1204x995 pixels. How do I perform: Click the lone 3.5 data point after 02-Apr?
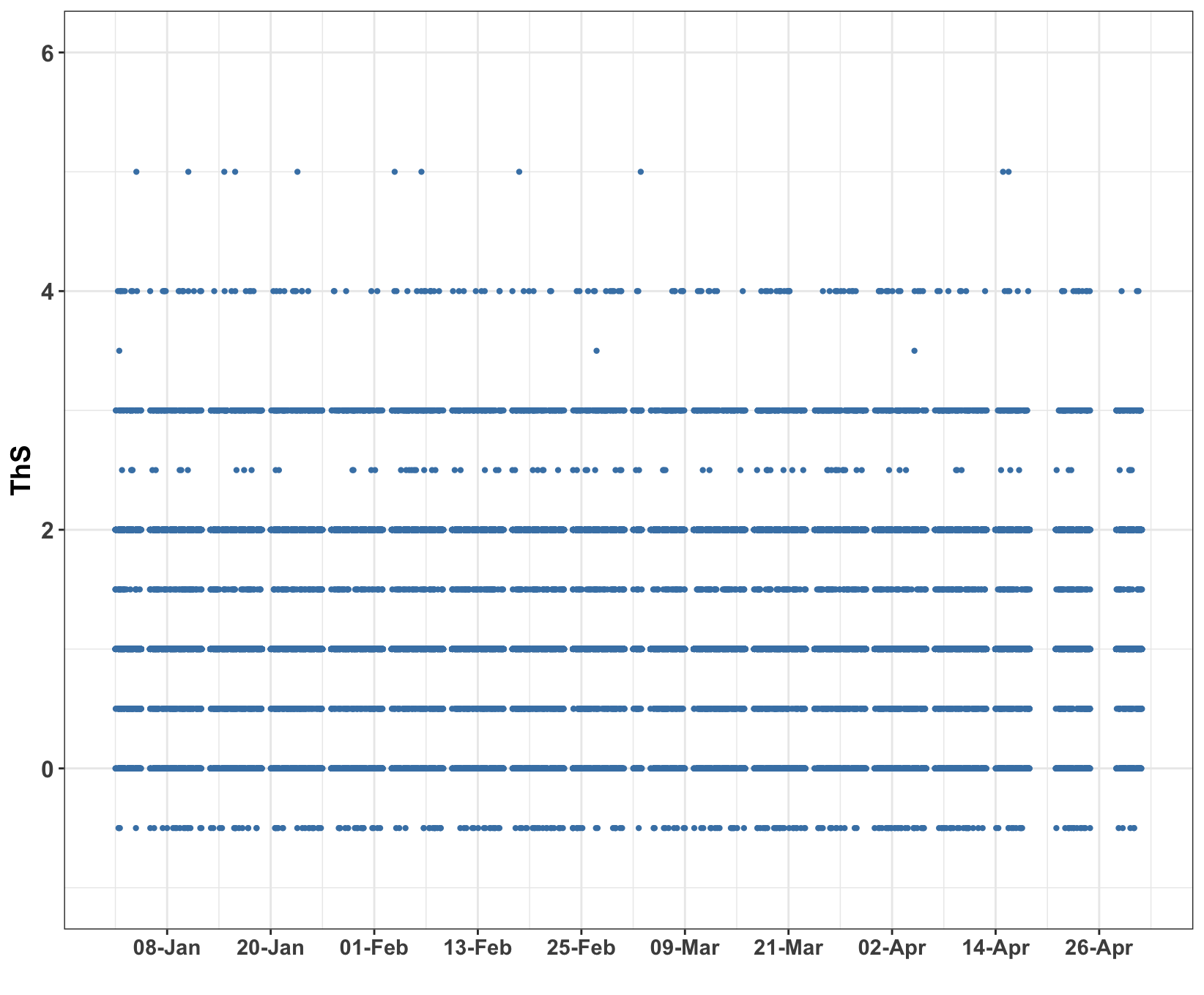914,351
